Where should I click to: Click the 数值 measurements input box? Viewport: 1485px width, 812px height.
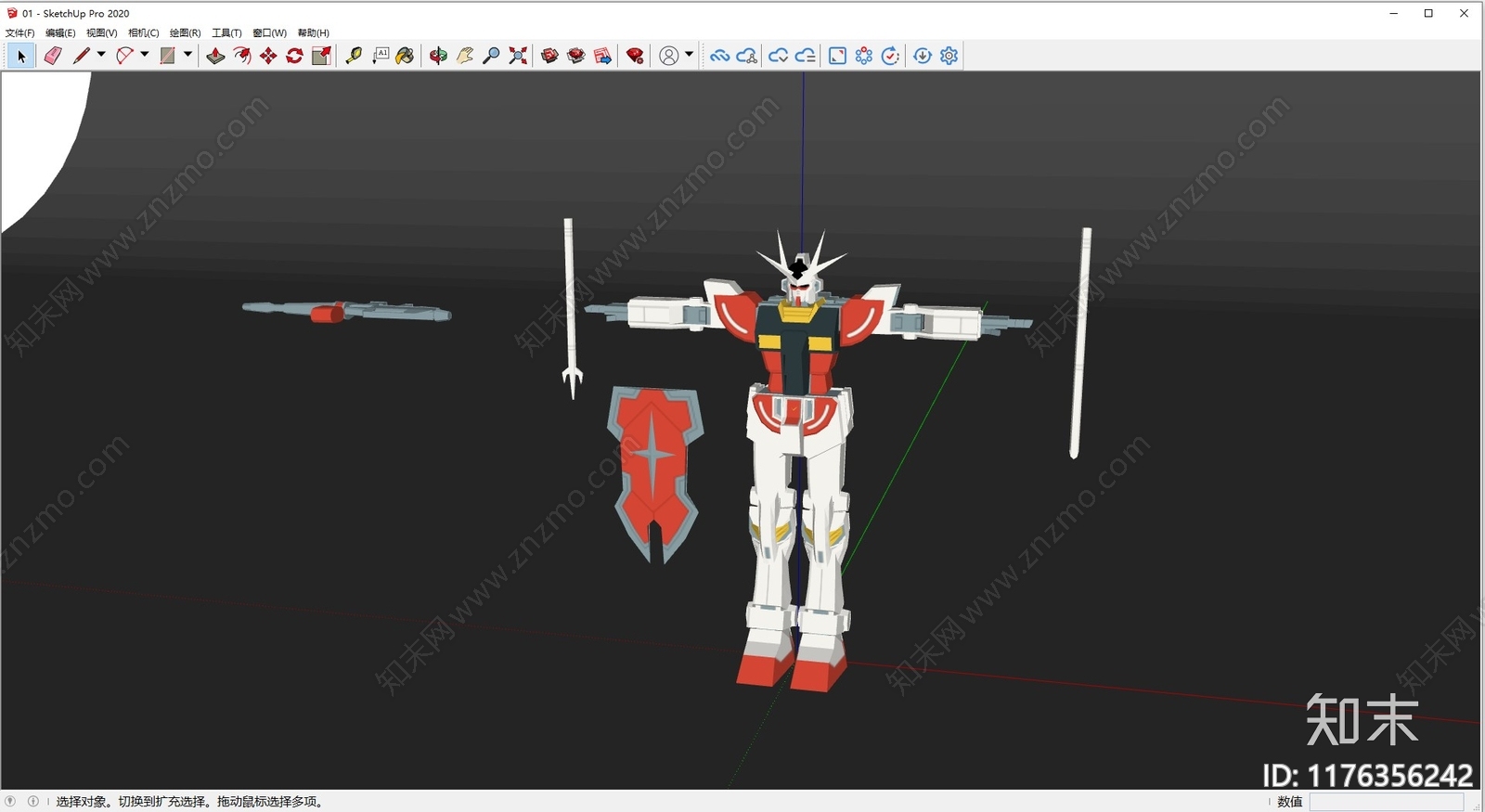tap(1387, 802)
